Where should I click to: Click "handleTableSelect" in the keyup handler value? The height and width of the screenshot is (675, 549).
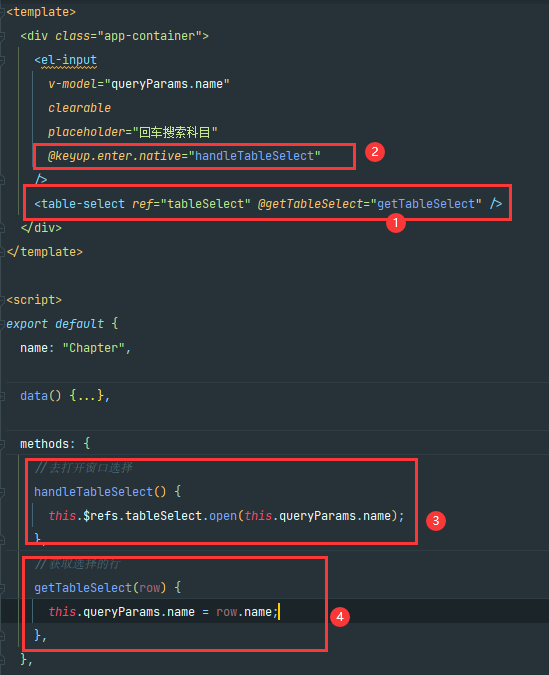point(254,156)
